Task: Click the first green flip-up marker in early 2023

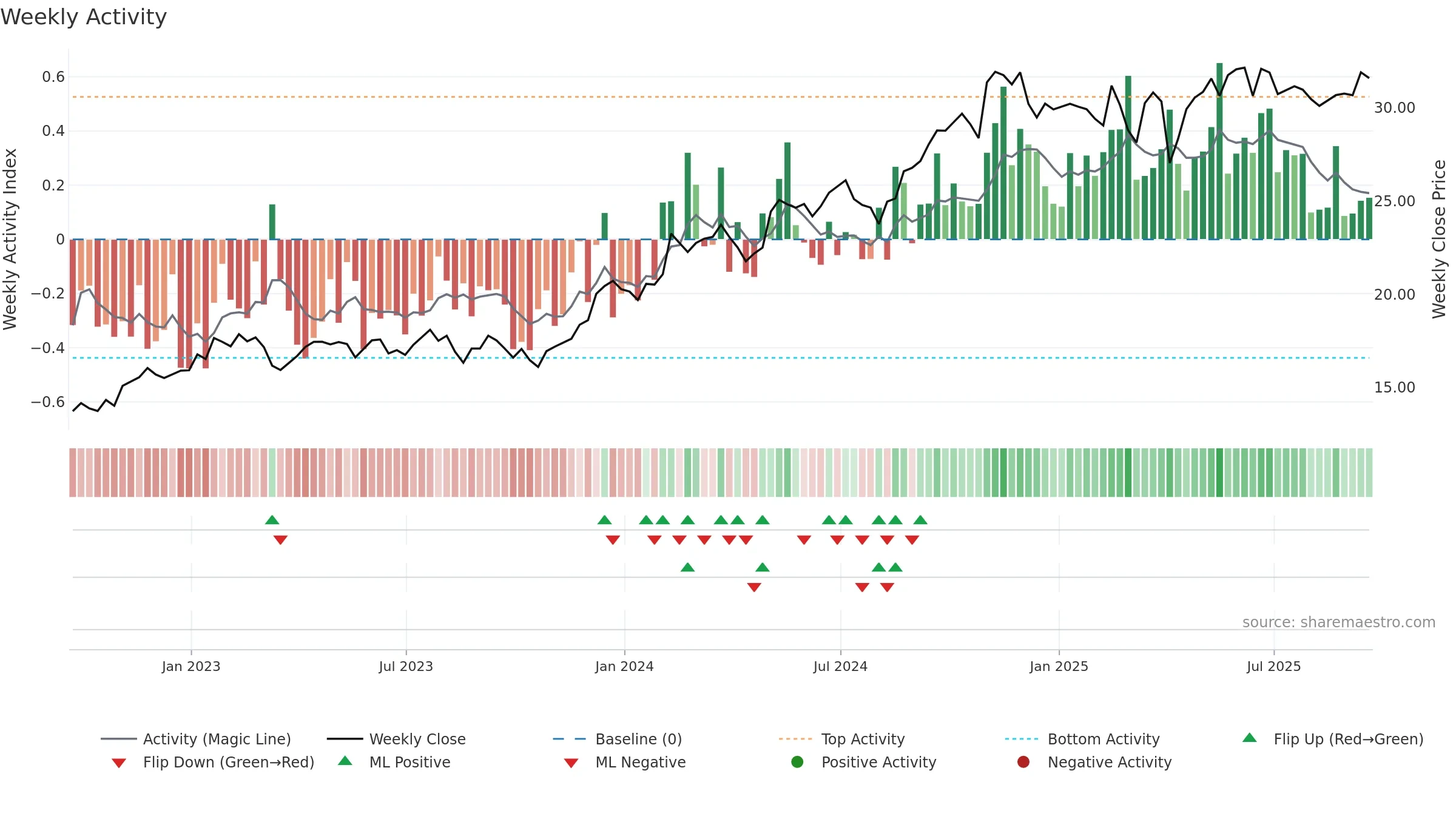Action: (x=272, y=520)
